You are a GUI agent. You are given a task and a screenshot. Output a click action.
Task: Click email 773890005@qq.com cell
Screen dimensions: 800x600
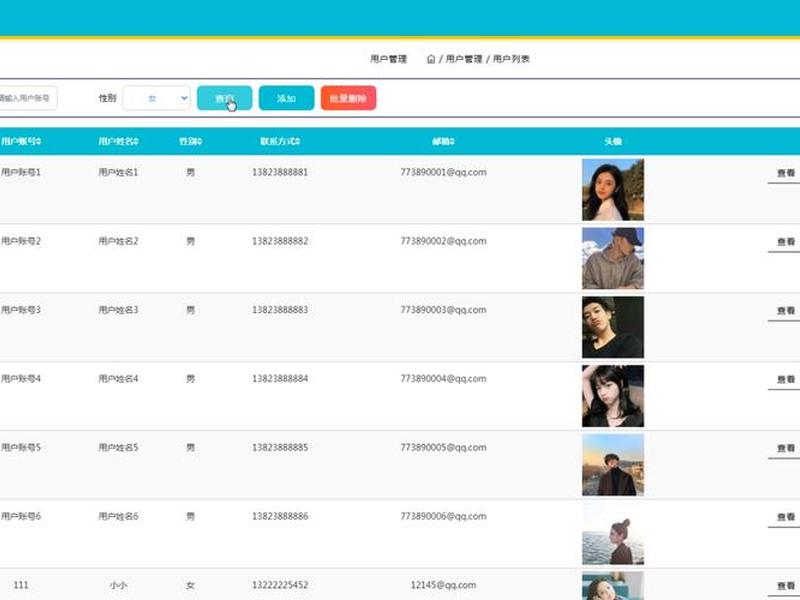(443, 447)
